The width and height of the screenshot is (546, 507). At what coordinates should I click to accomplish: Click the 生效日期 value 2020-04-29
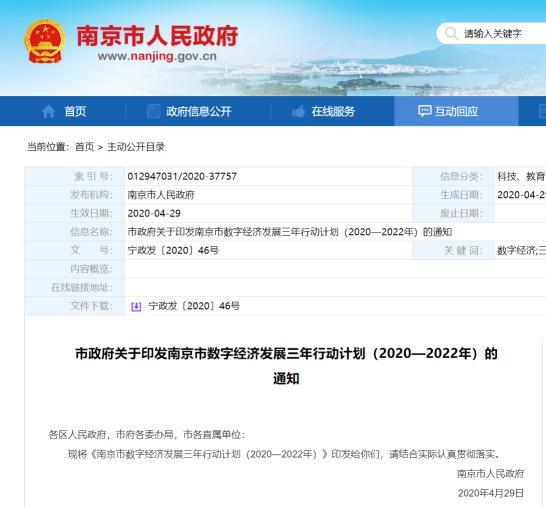coord(154,213)
